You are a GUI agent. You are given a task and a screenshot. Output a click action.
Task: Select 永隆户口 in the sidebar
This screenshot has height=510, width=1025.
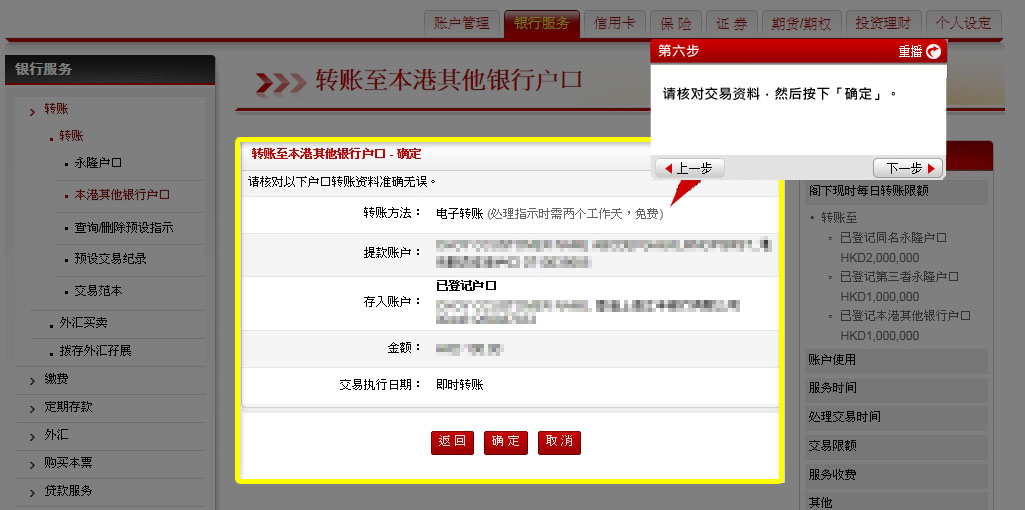point(98,163)
